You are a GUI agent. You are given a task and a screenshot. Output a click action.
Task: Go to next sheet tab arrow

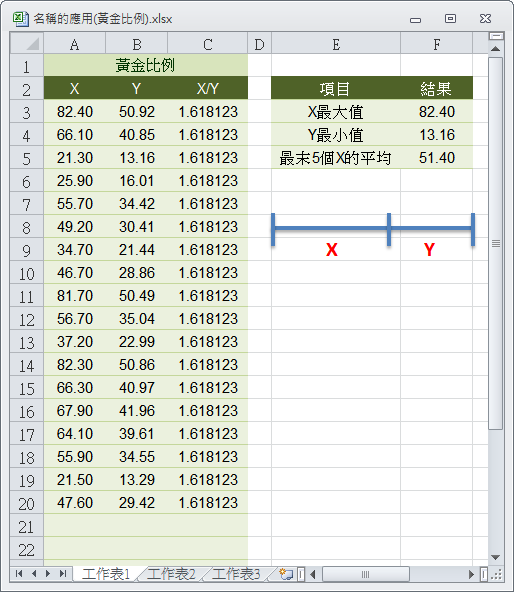(x=48, y=574)
